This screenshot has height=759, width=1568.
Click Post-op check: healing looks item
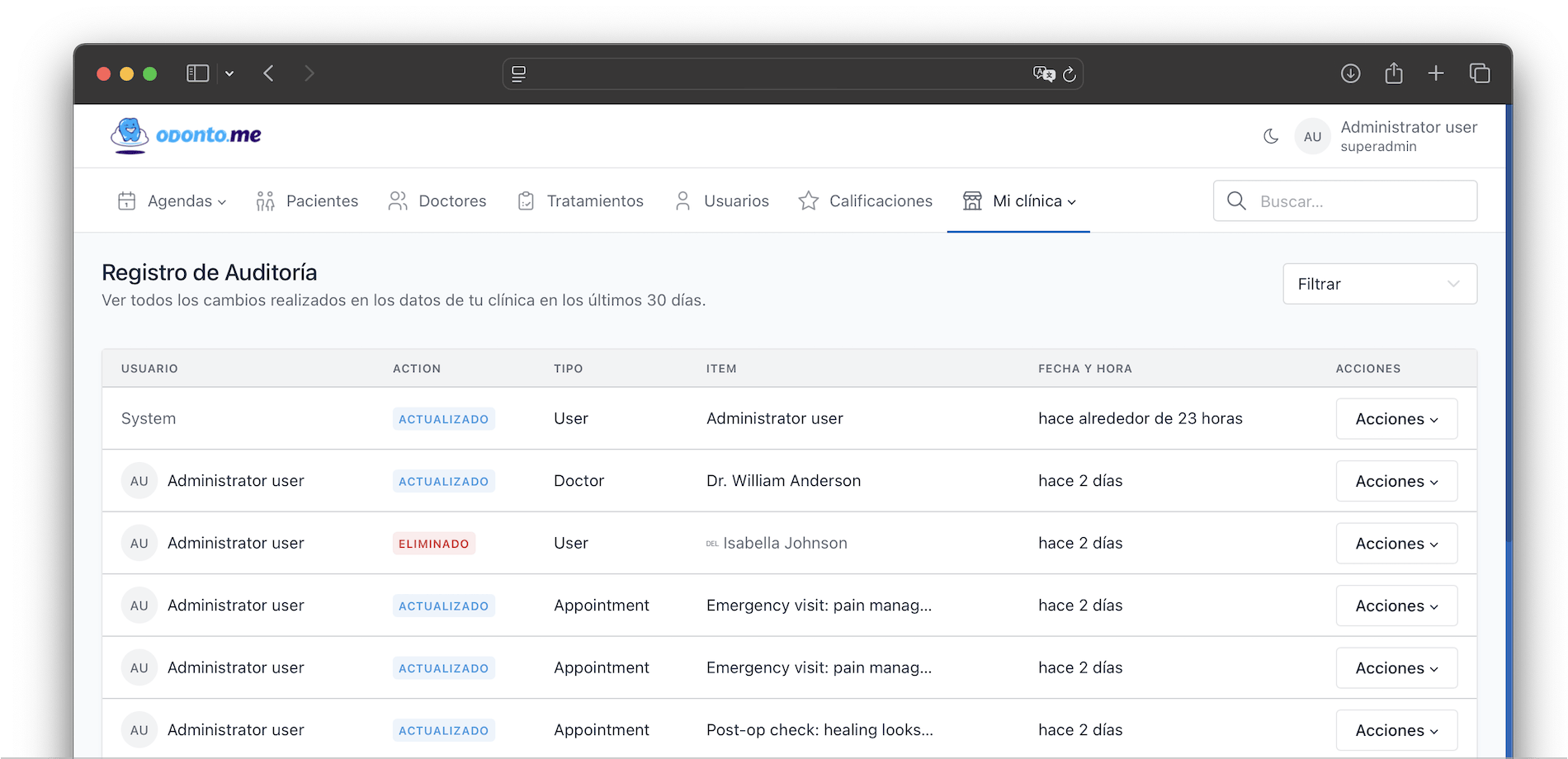tap(819, 730)
